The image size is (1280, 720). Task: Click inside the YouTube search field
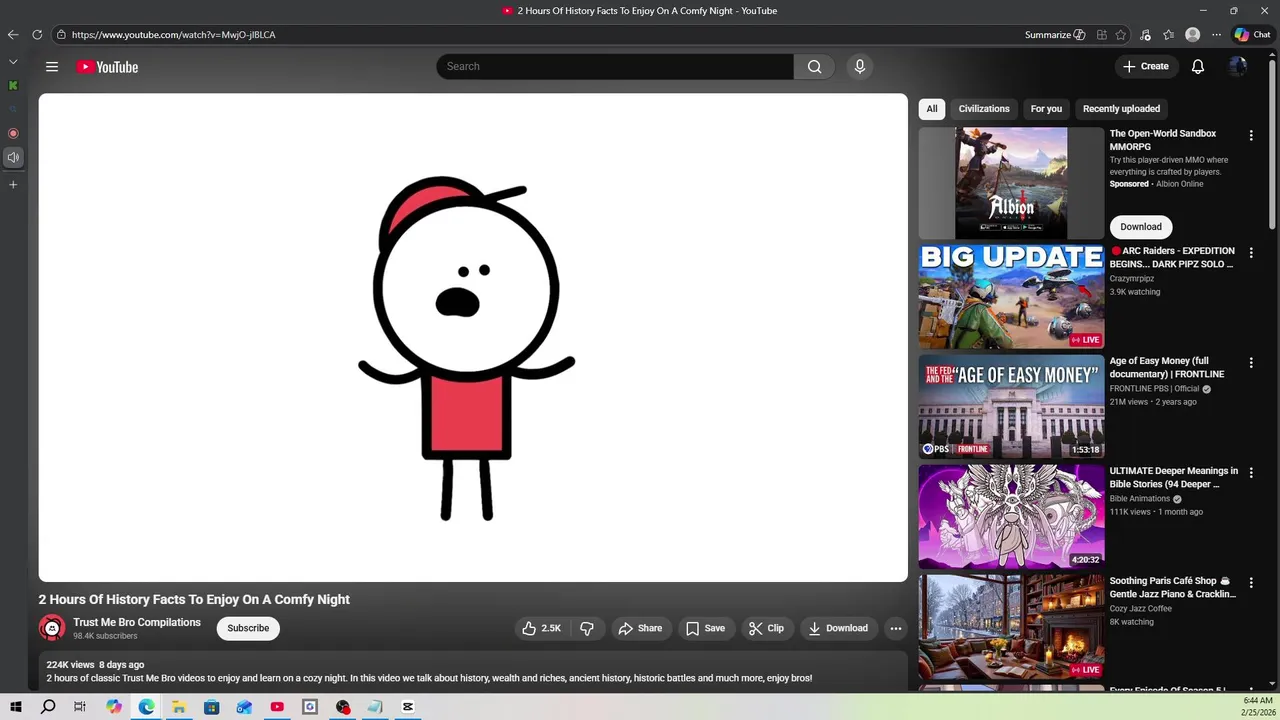point(615,67)
